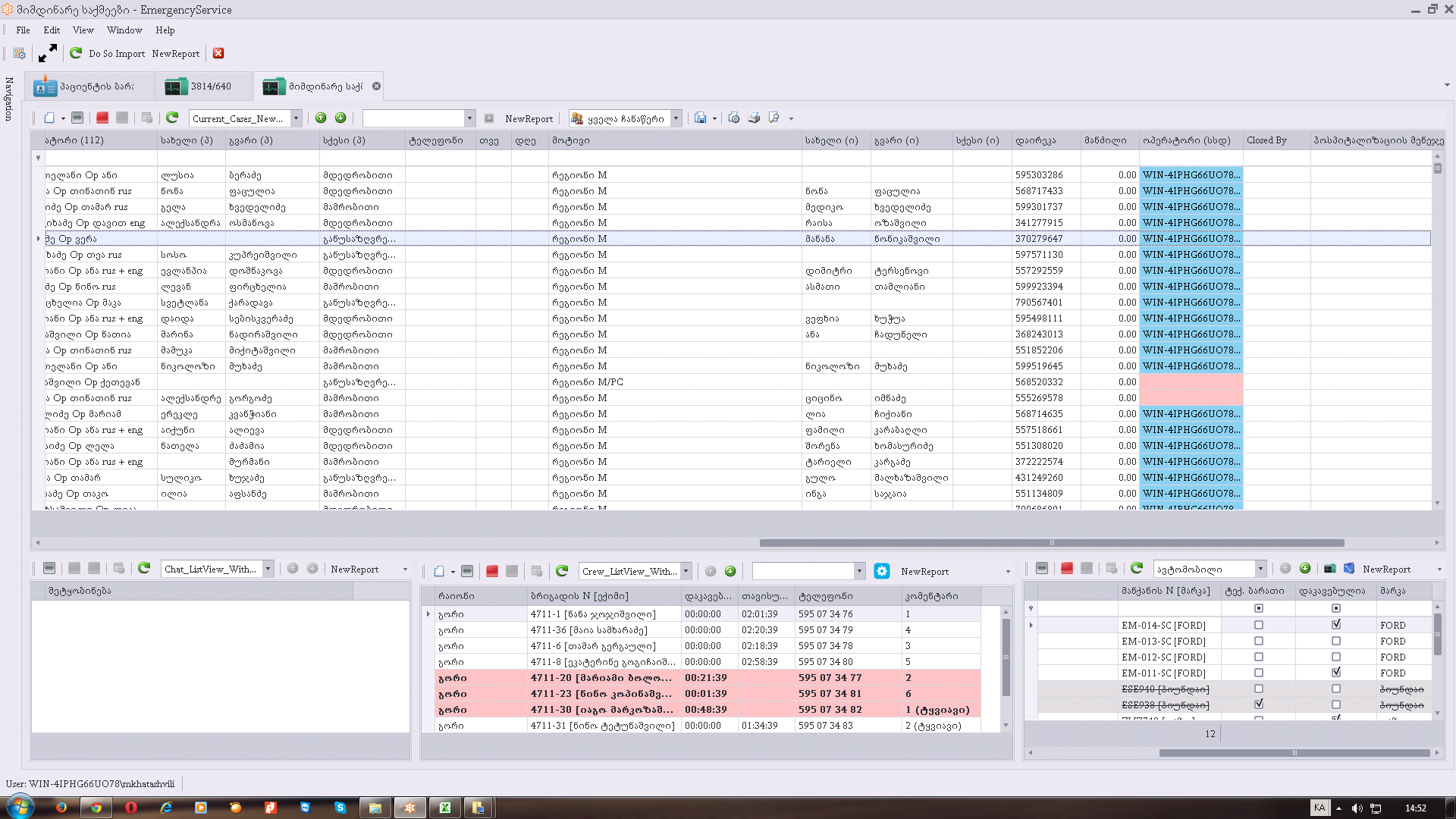The image size is (1456, 819).
Task: Open the Window menu
Action: pos(124,30)
